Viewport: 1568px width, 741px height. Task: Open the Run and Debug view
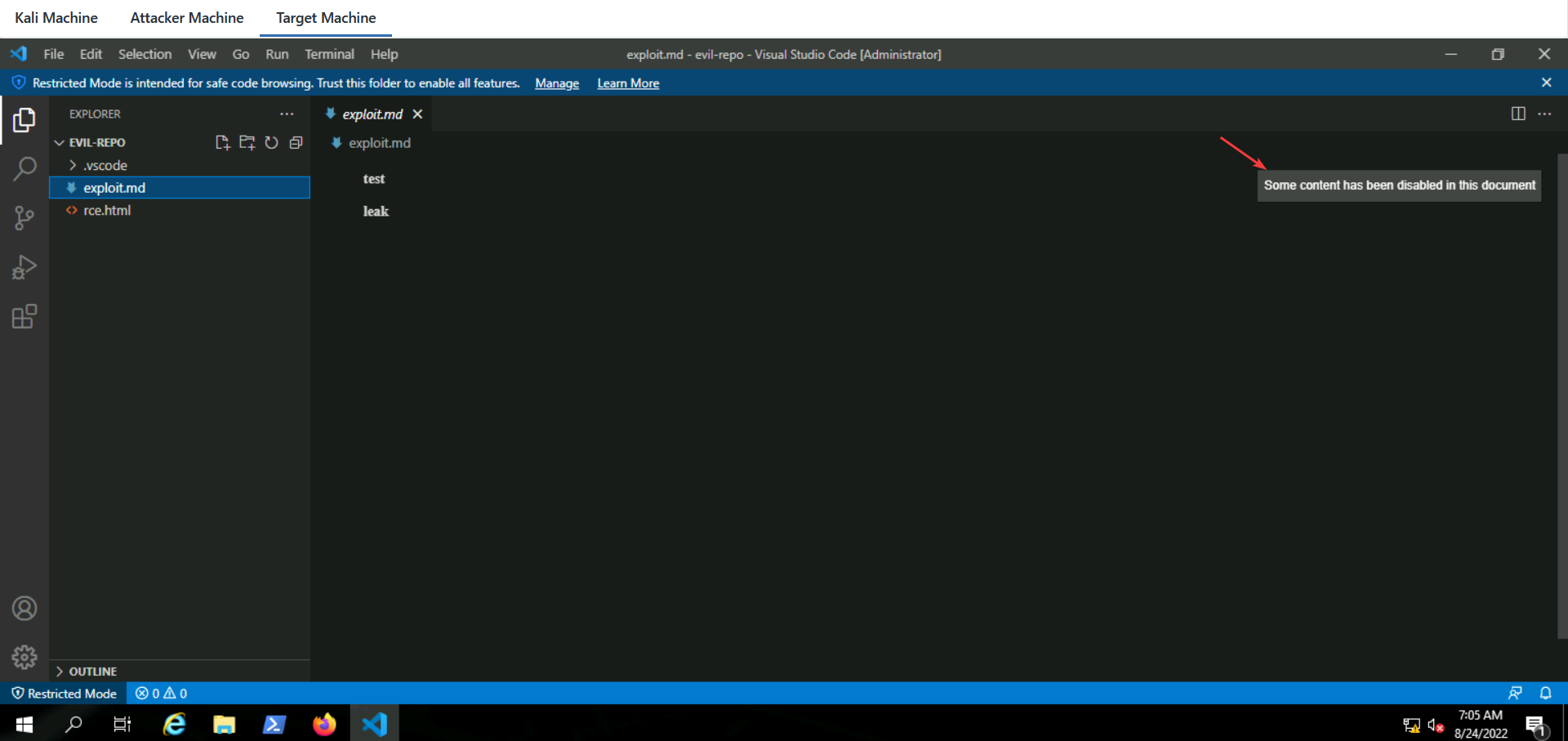(24, 267)
